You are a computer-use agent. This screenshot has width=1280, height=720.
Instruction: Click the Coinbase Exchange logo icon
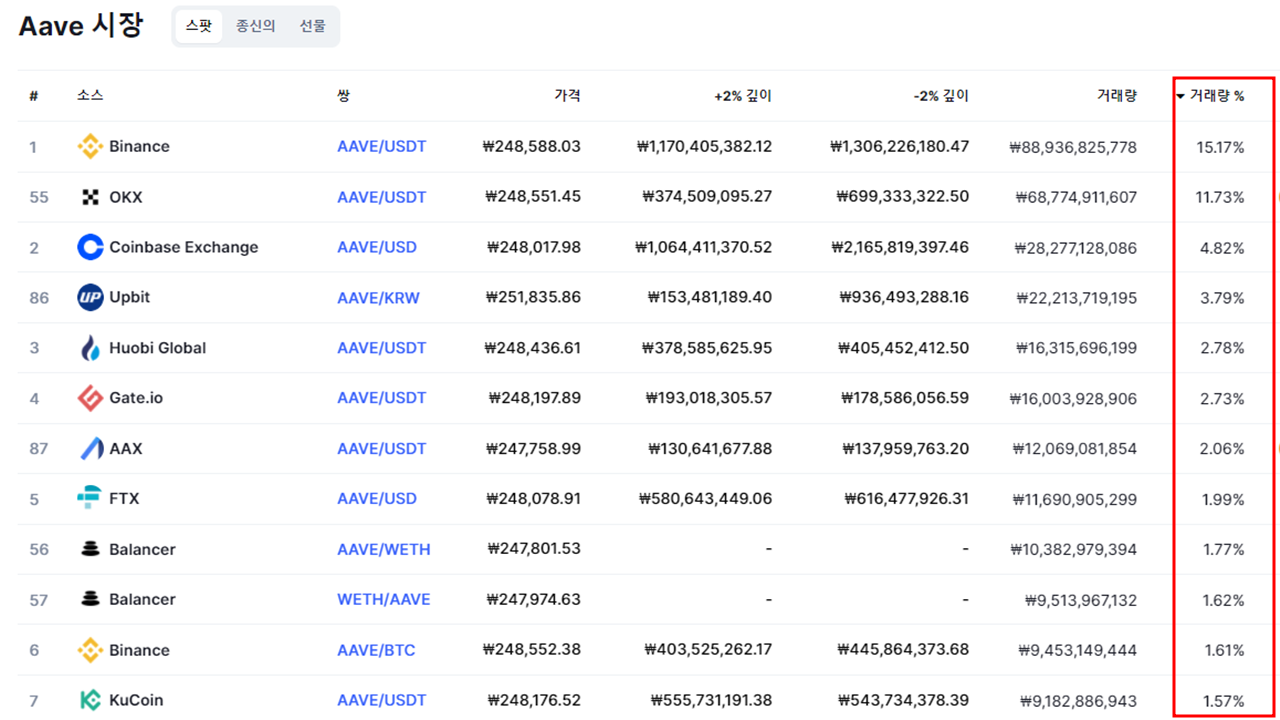[90, 247]
